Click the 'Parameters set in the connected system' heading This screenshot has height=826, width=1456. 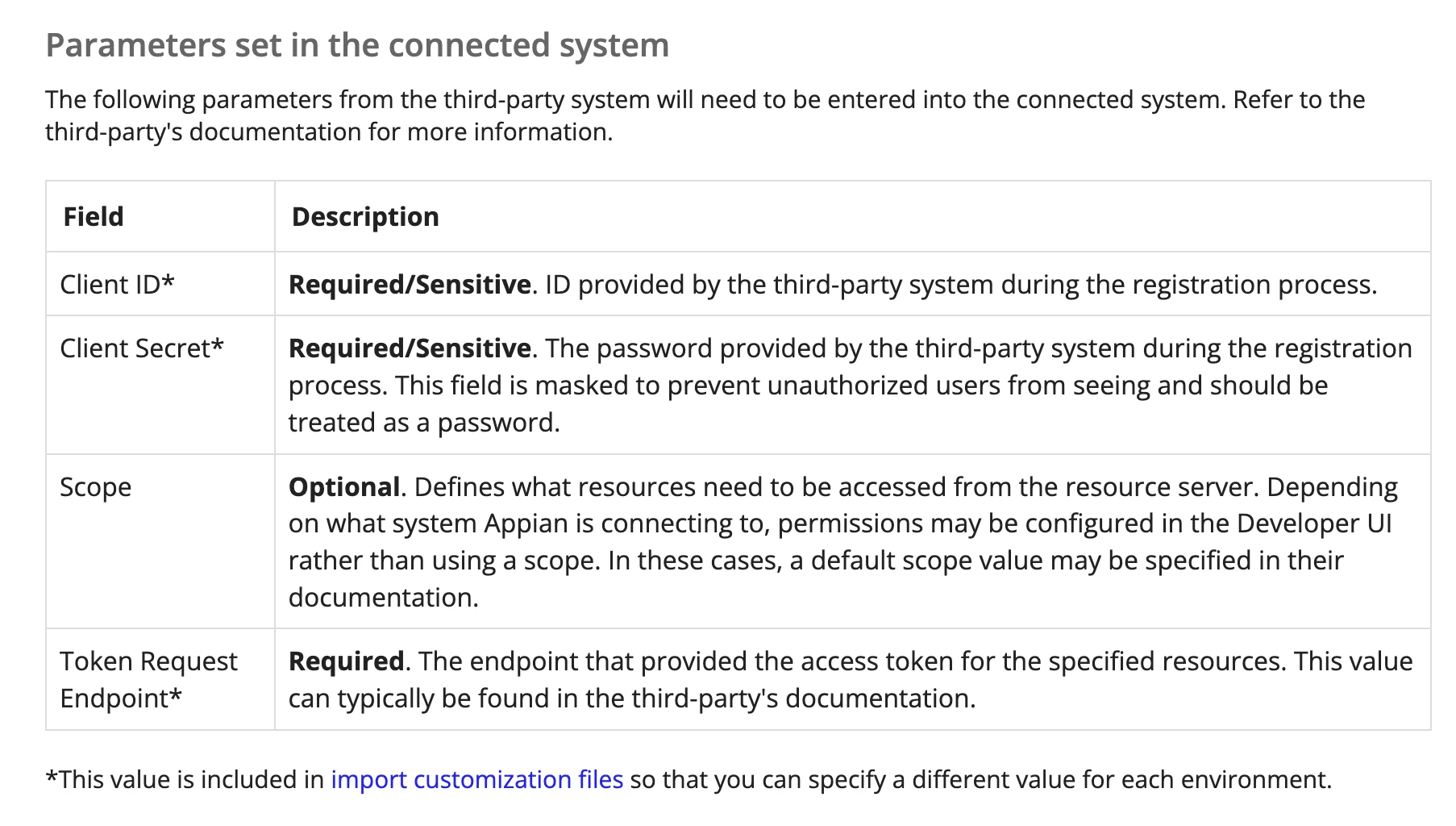click(x=357, y=45)
